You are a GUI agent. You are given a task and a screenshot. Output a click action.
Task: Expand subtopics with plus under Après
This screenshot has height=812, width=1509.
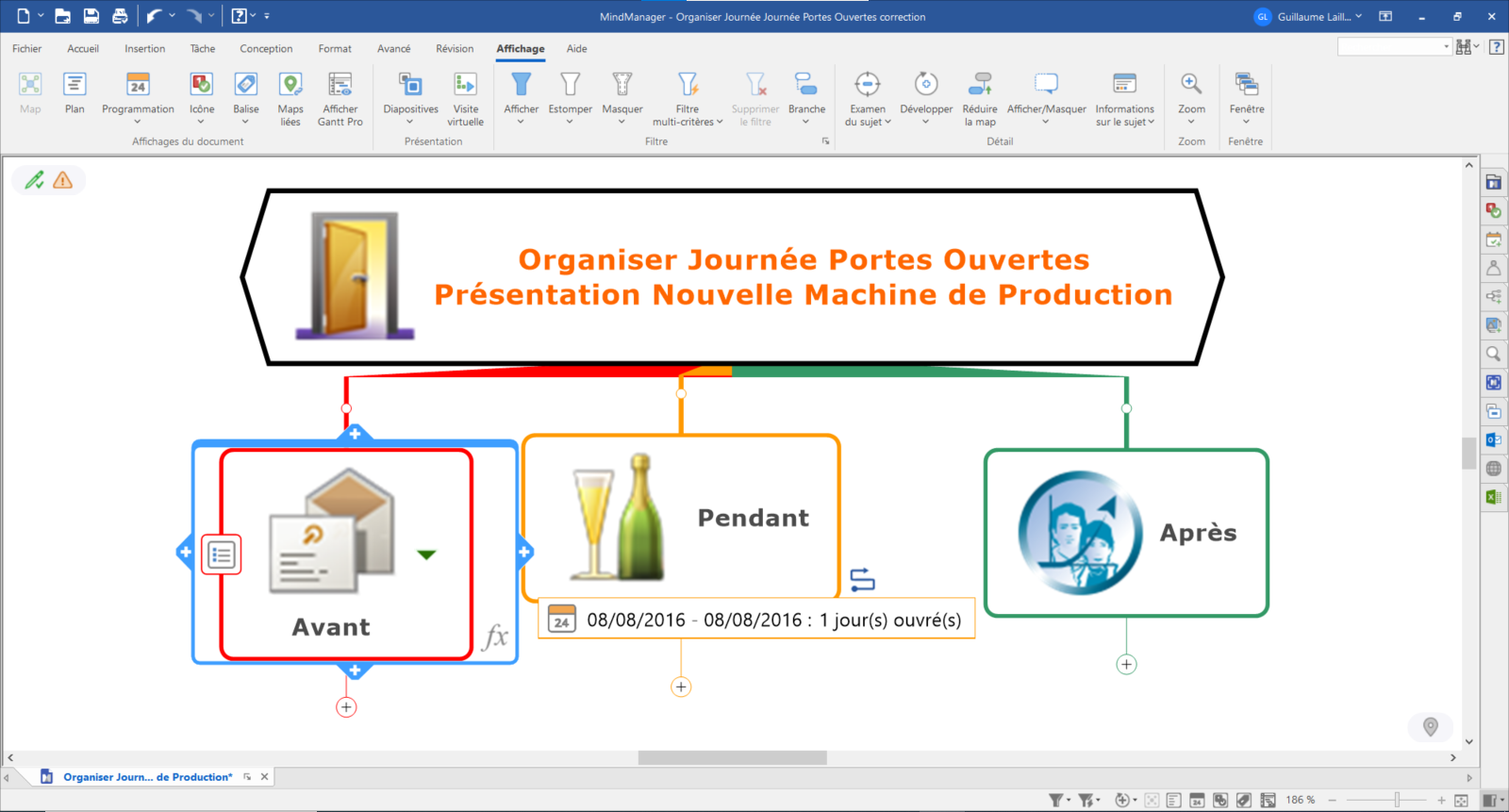coord(1126,665)
